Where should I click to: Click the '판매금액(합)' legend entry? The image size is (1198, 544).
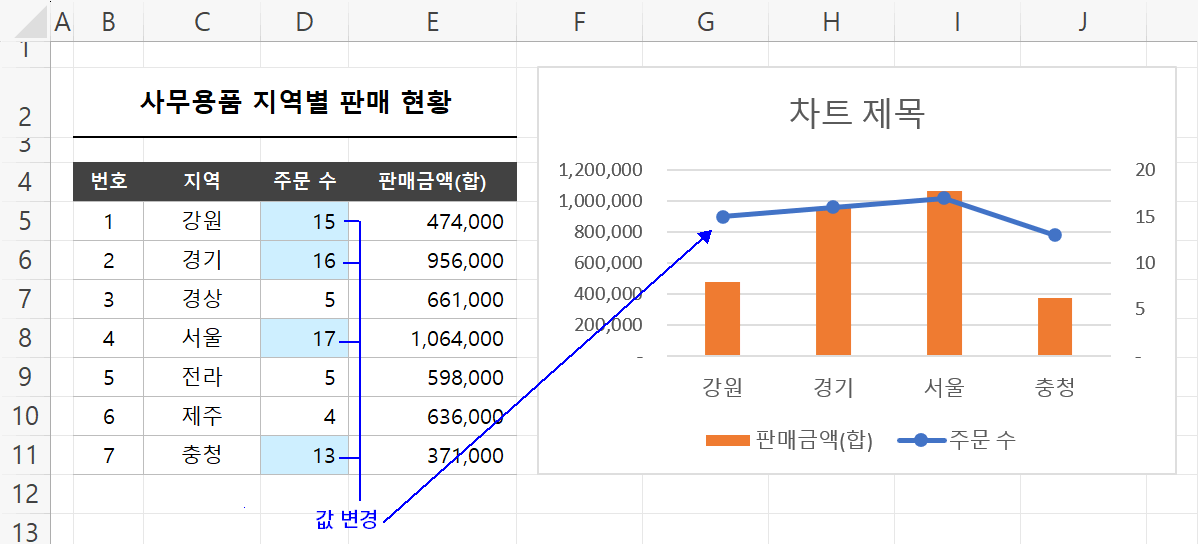click(789, 440)
